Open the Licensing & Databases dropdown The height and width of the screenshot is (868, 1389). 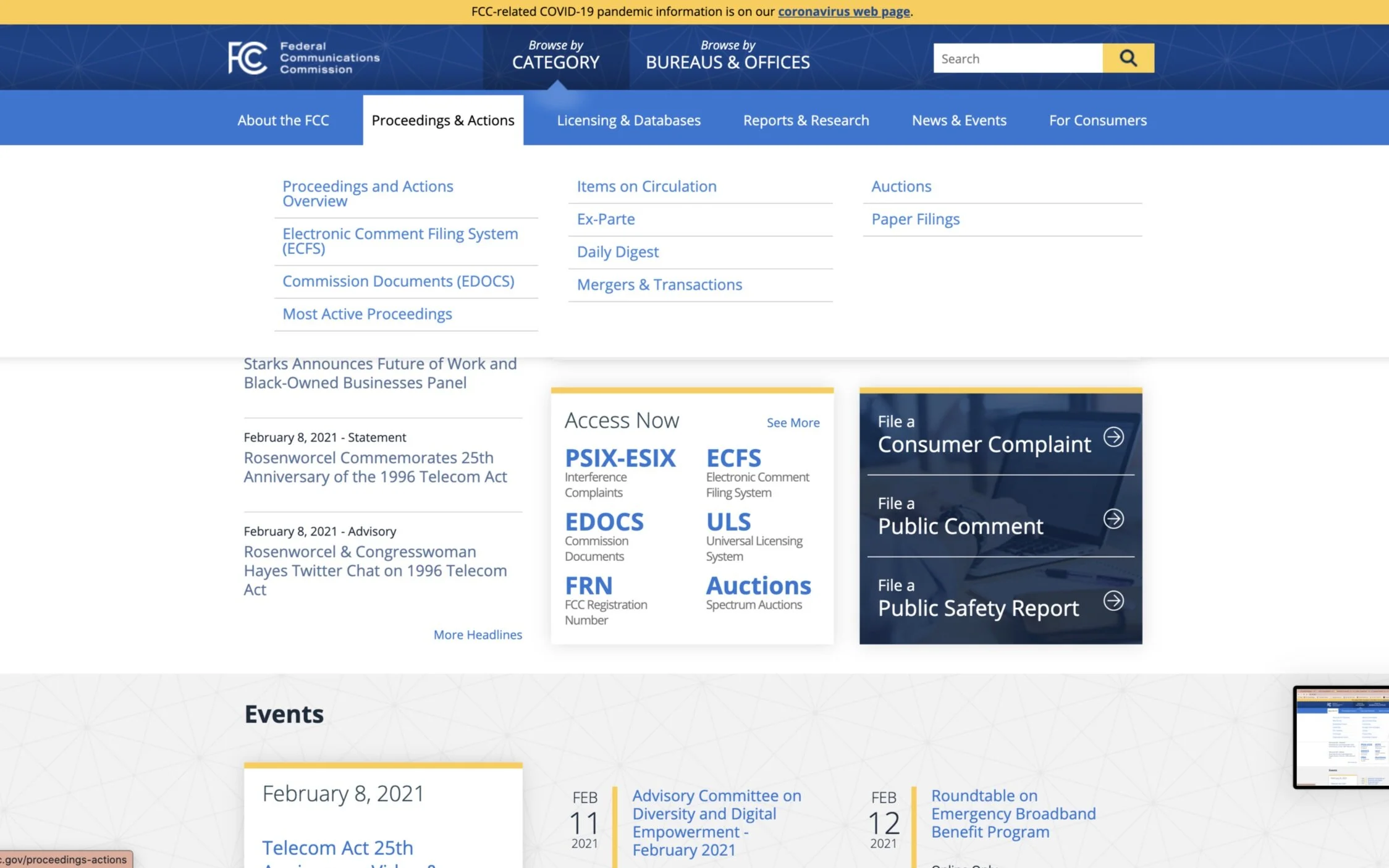click(628, 120)
